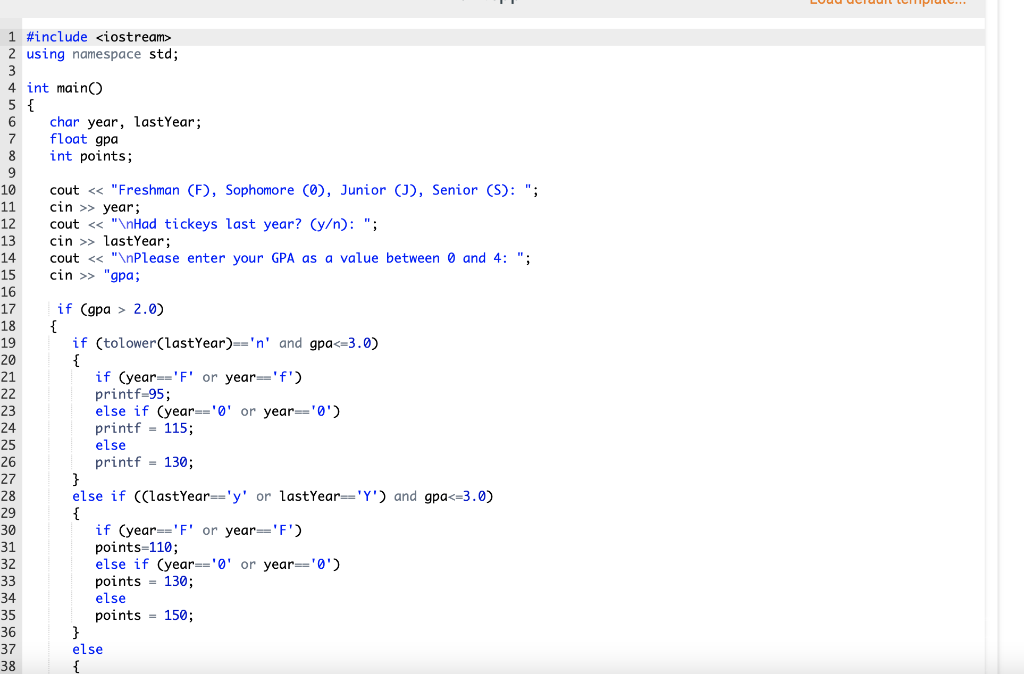Viewport: 1024px width, 674px height.
Task: Click line number 27 in the gutter
Action: pos(8,479)
